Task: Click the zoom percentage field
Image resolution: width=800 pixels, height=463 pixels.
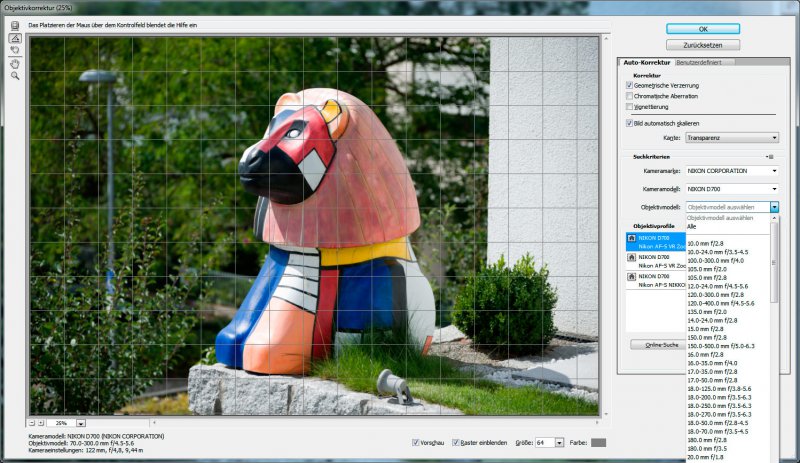Action: tap(62, 423)
